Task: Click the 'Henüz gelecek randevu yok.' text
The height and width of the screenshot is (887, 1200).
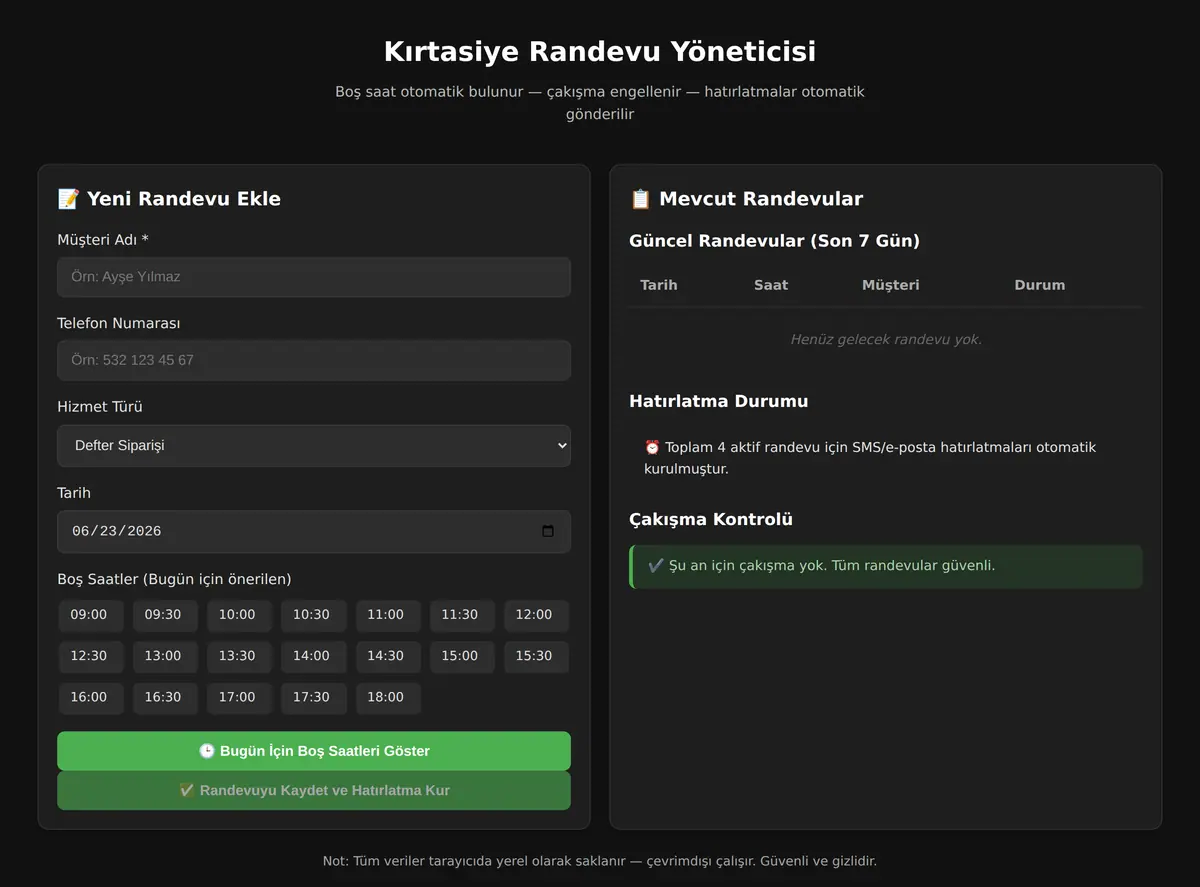Action: tap(886, 340)
